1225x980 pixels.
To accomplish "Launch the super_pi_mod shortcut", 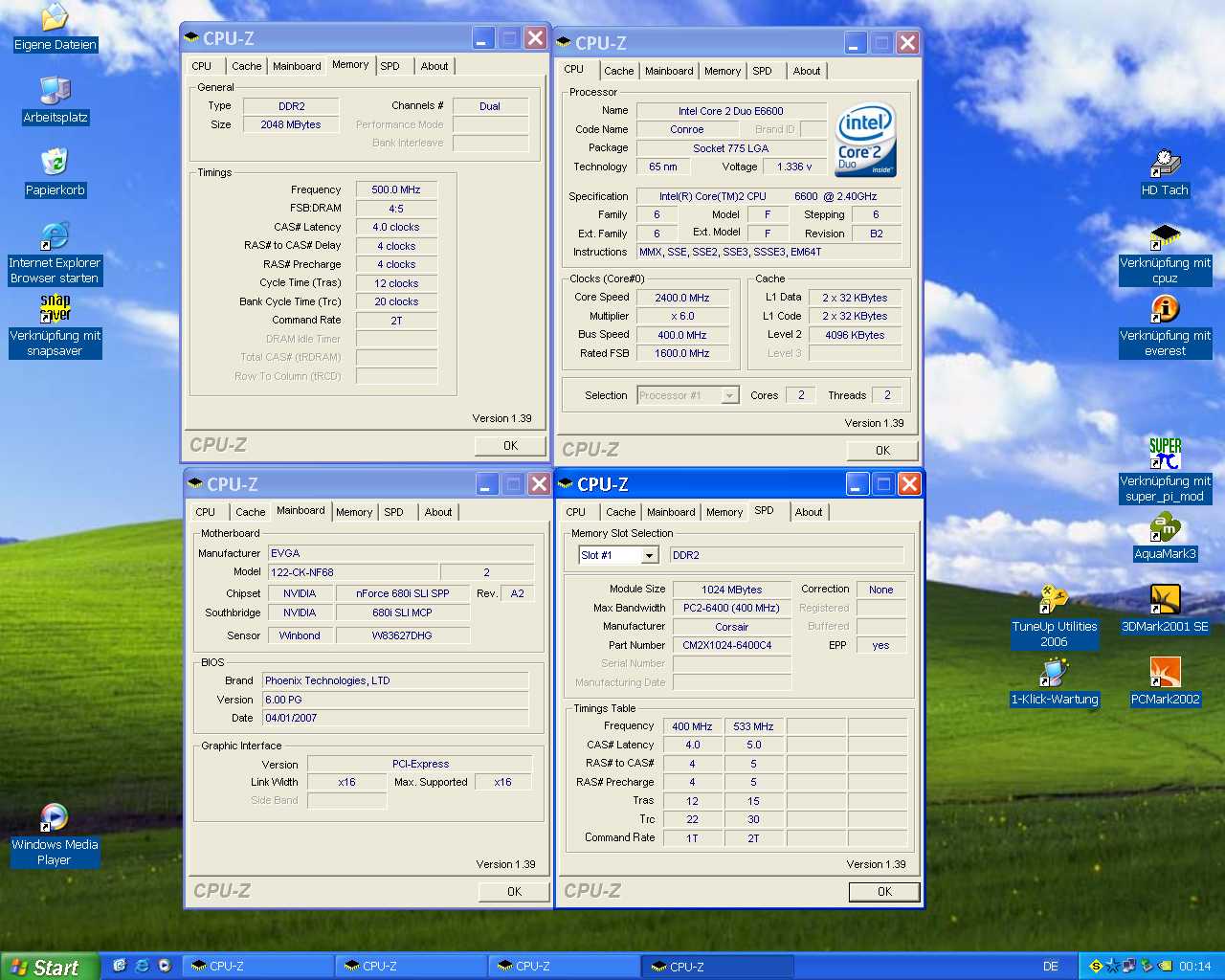I will [1165, 454].
